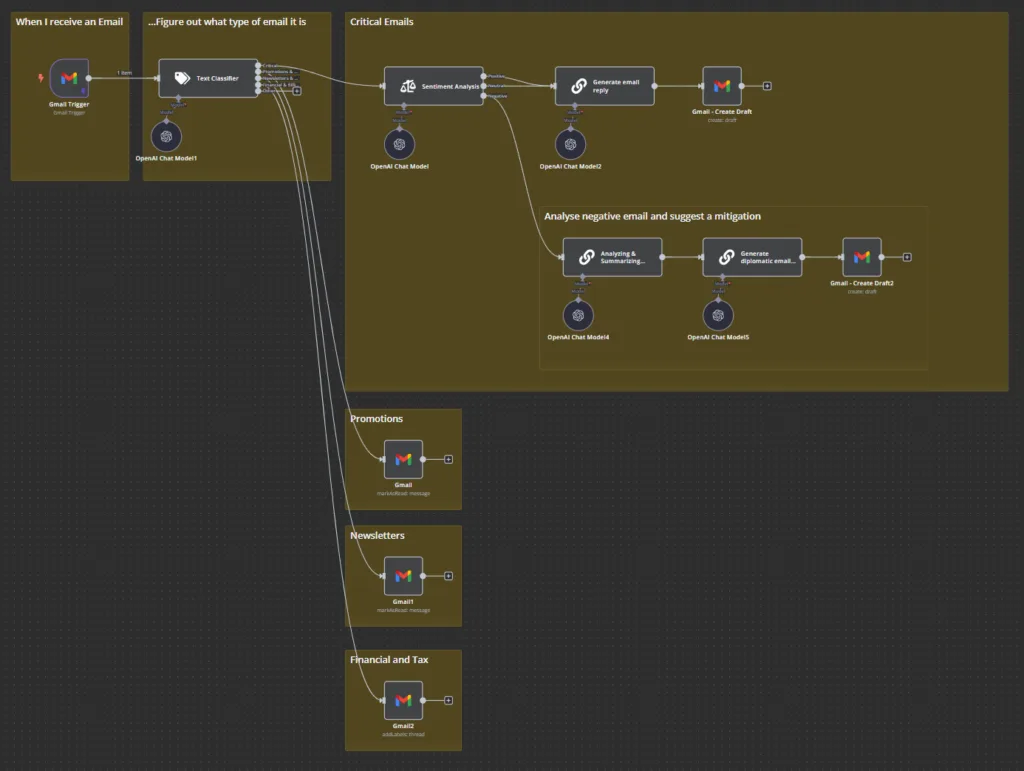Add node after Text Classifier Other output
This screenshot has height=771, width=1024.
(297, 91)
